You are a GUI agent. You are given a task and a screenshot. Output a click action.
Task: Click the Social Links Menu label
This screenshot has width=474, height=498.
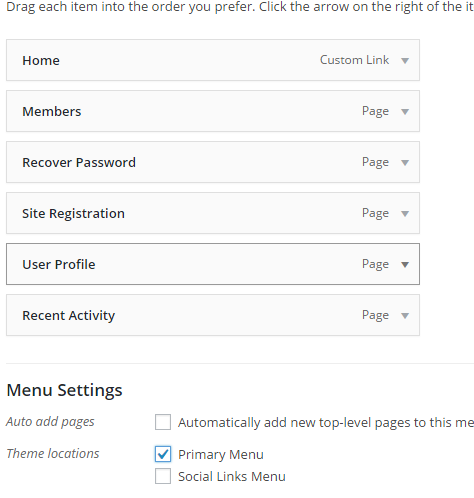[x=232, y=476]
